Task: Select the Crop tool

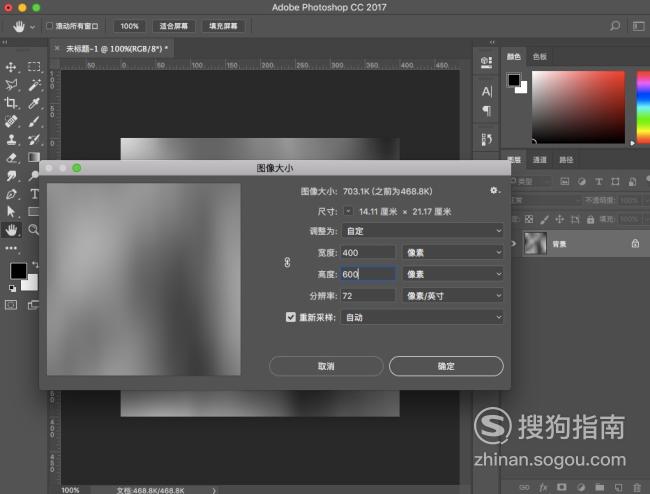Action: tap(11, 103)
